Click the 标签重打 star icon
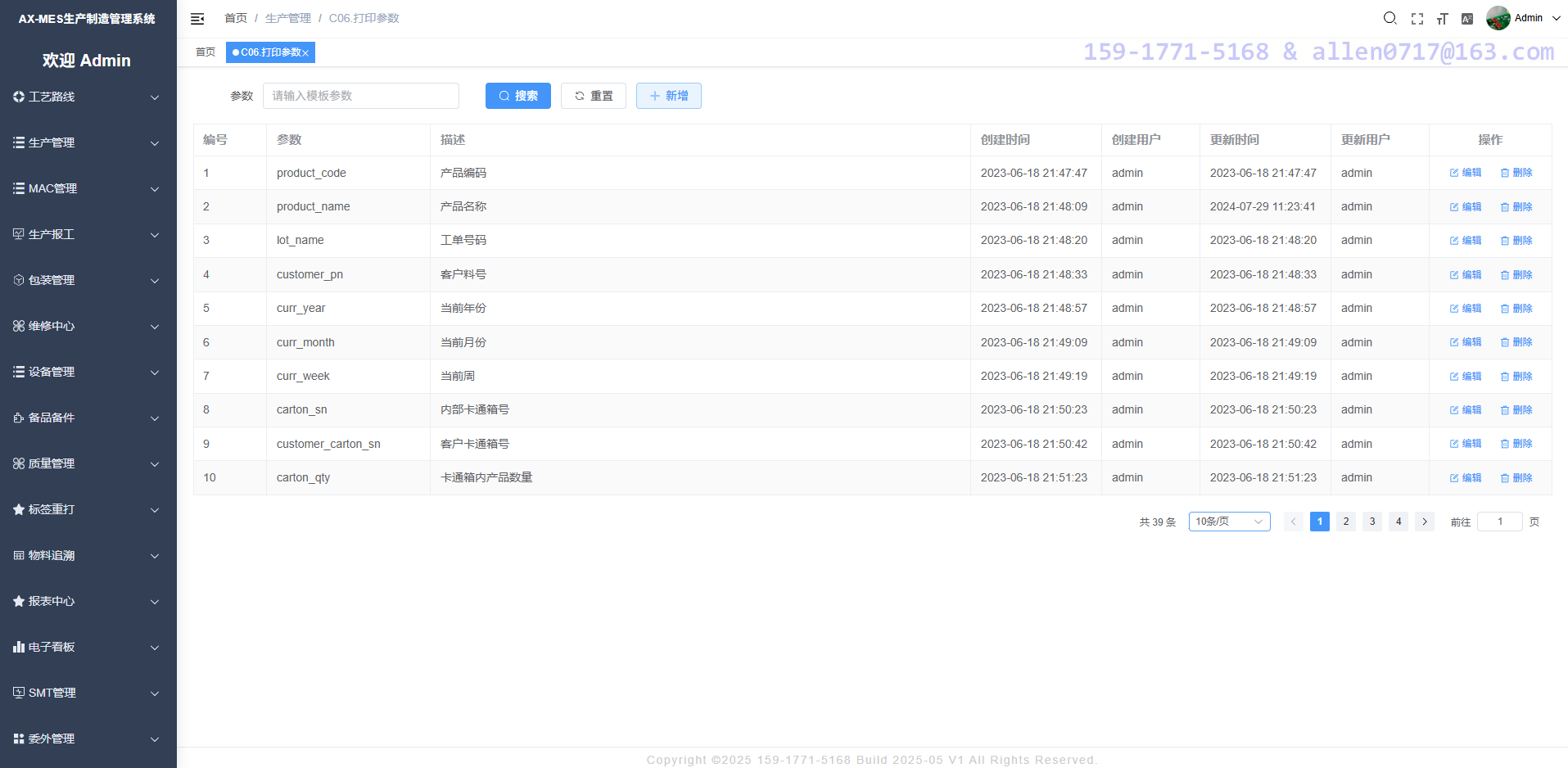 click(x=19, y=509)
